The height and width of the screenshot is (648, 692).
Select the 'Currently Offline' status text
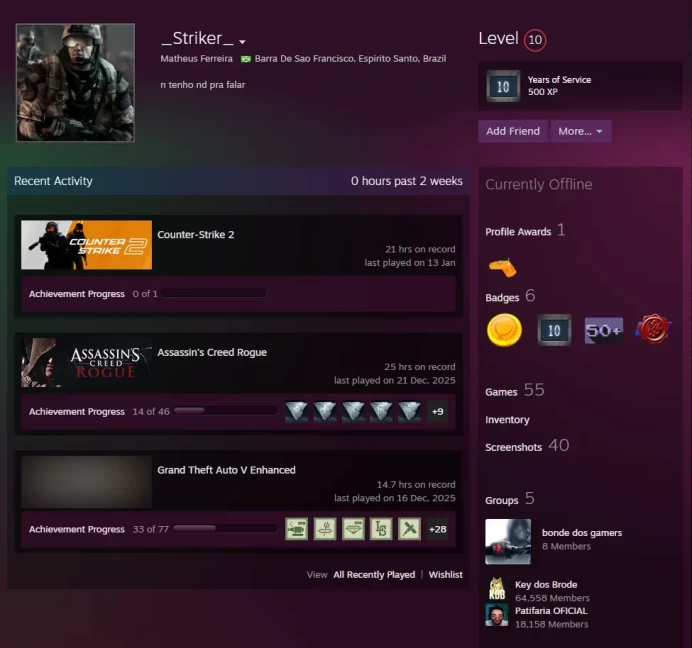tap(539, 184)
